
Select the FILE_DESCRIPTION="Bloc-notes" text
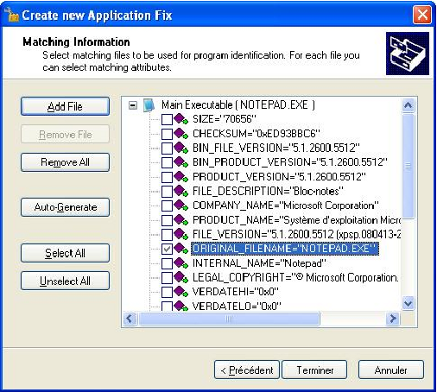[268, 191]
